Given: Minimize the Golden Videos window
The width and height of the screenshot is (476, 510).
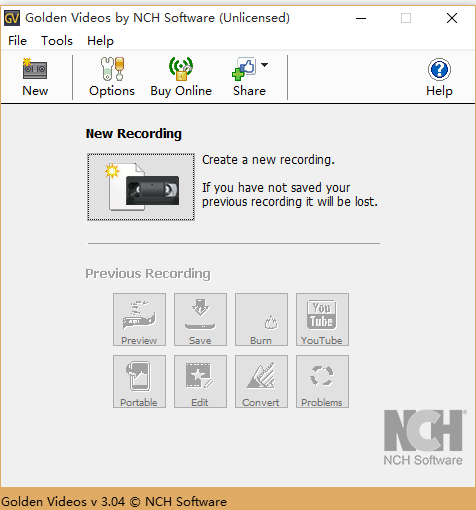Looking at the screenshot, I should tap(361, 18).
